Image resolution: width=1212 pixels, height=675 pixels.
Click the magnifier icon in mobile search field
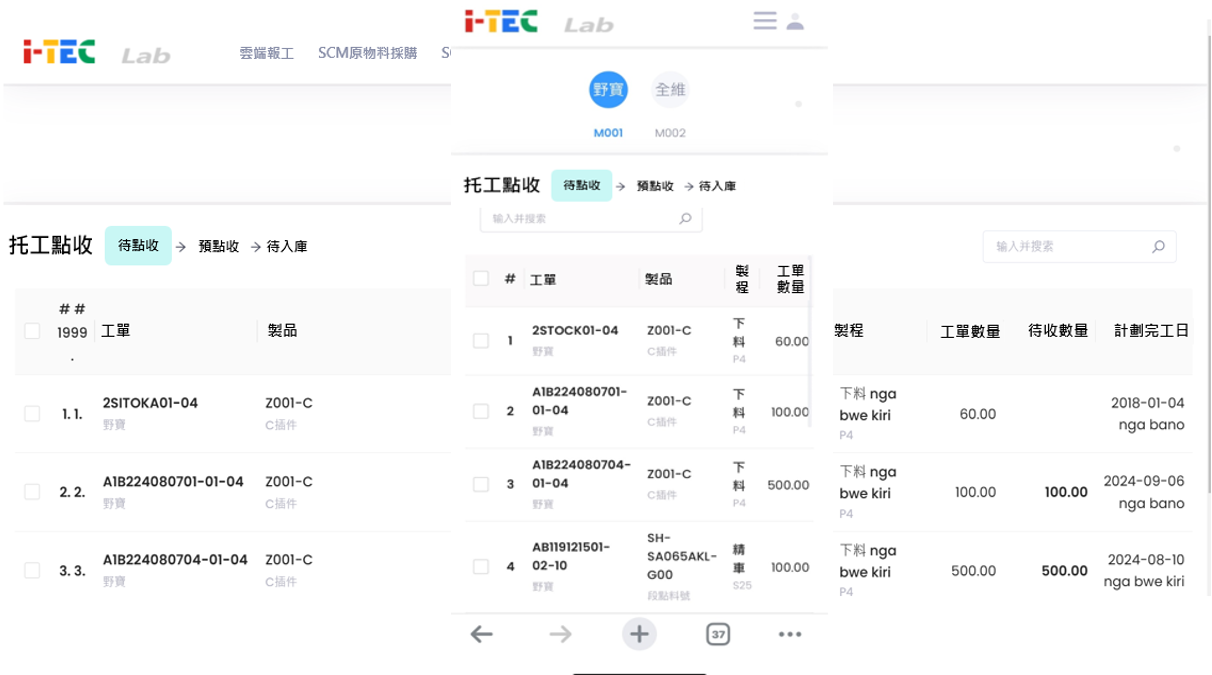pyautogui.click(x=685, y=218)
